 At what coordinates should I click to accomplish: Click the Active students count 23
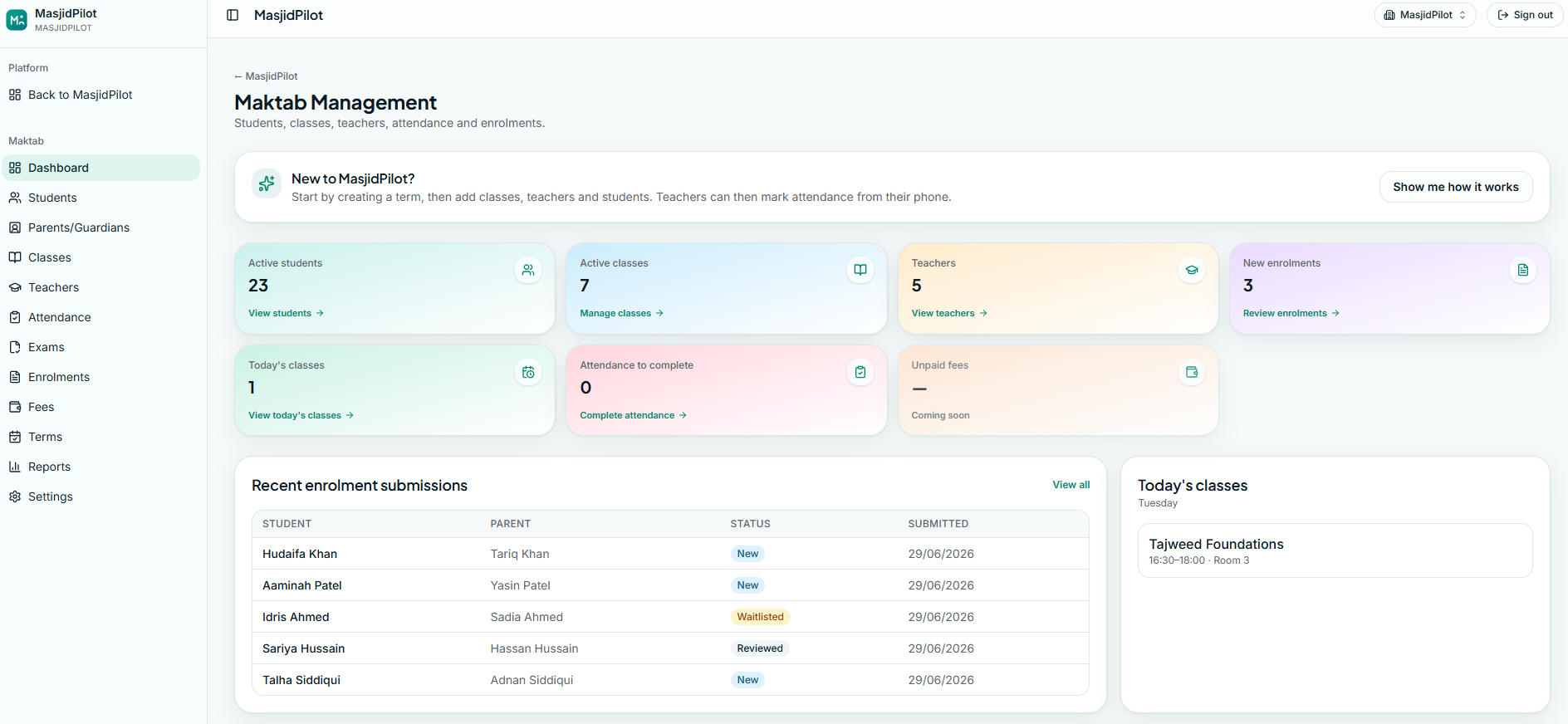tap(258, 286)
